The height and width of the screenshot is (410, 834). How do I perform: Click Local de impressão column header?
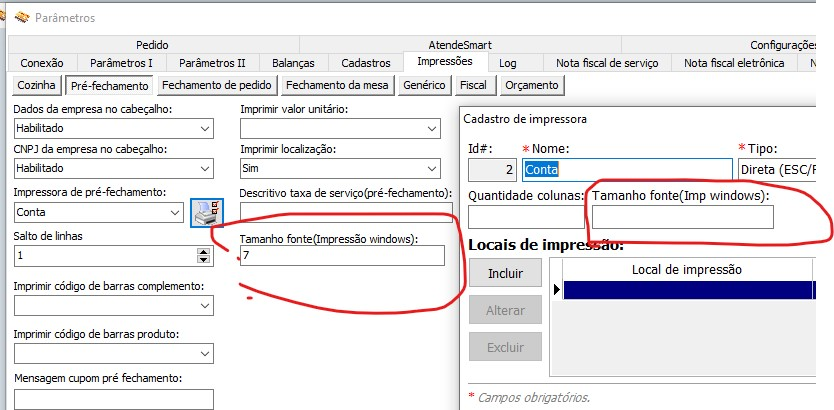687,270
